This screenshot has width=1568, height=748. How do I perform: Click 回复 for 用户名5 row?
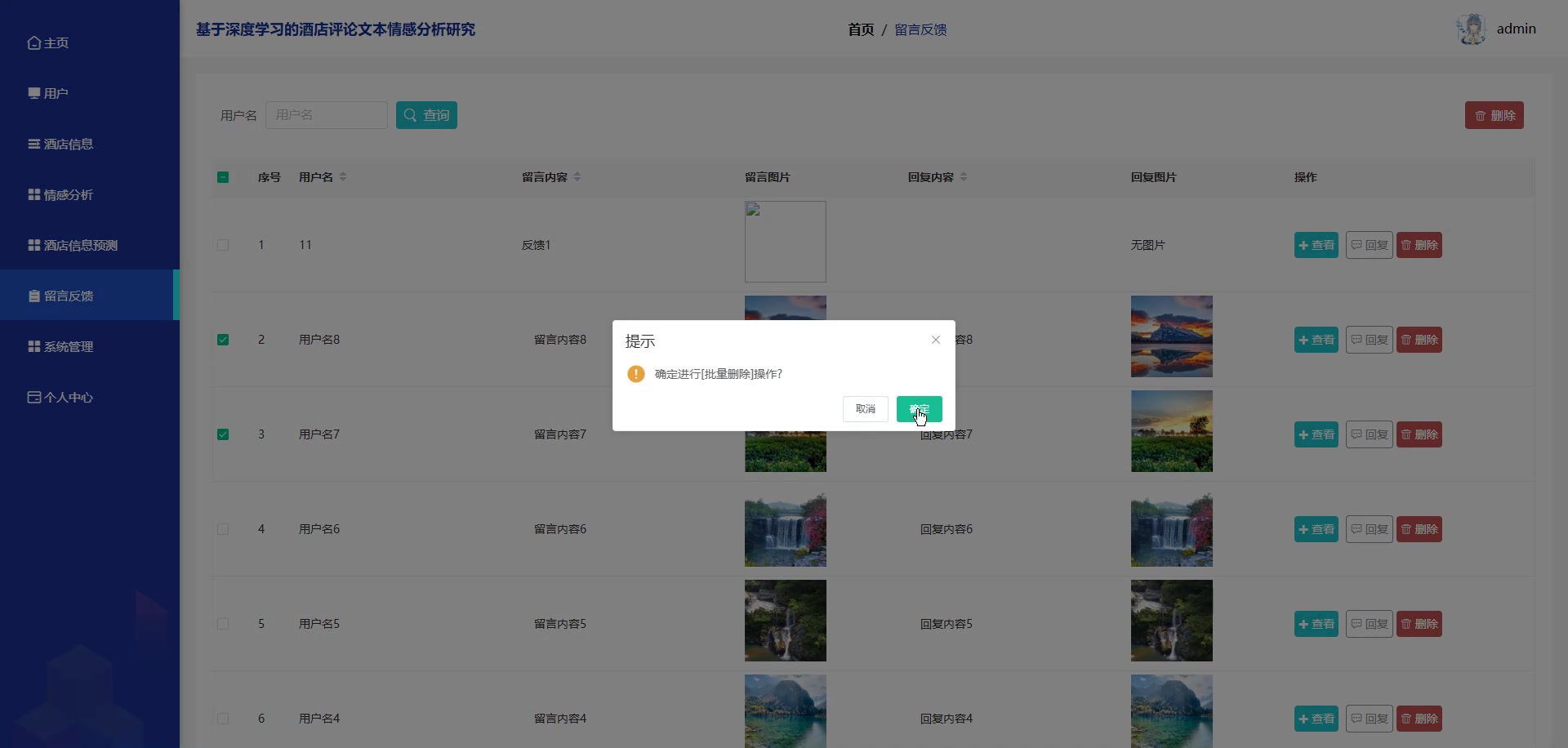1369,624
